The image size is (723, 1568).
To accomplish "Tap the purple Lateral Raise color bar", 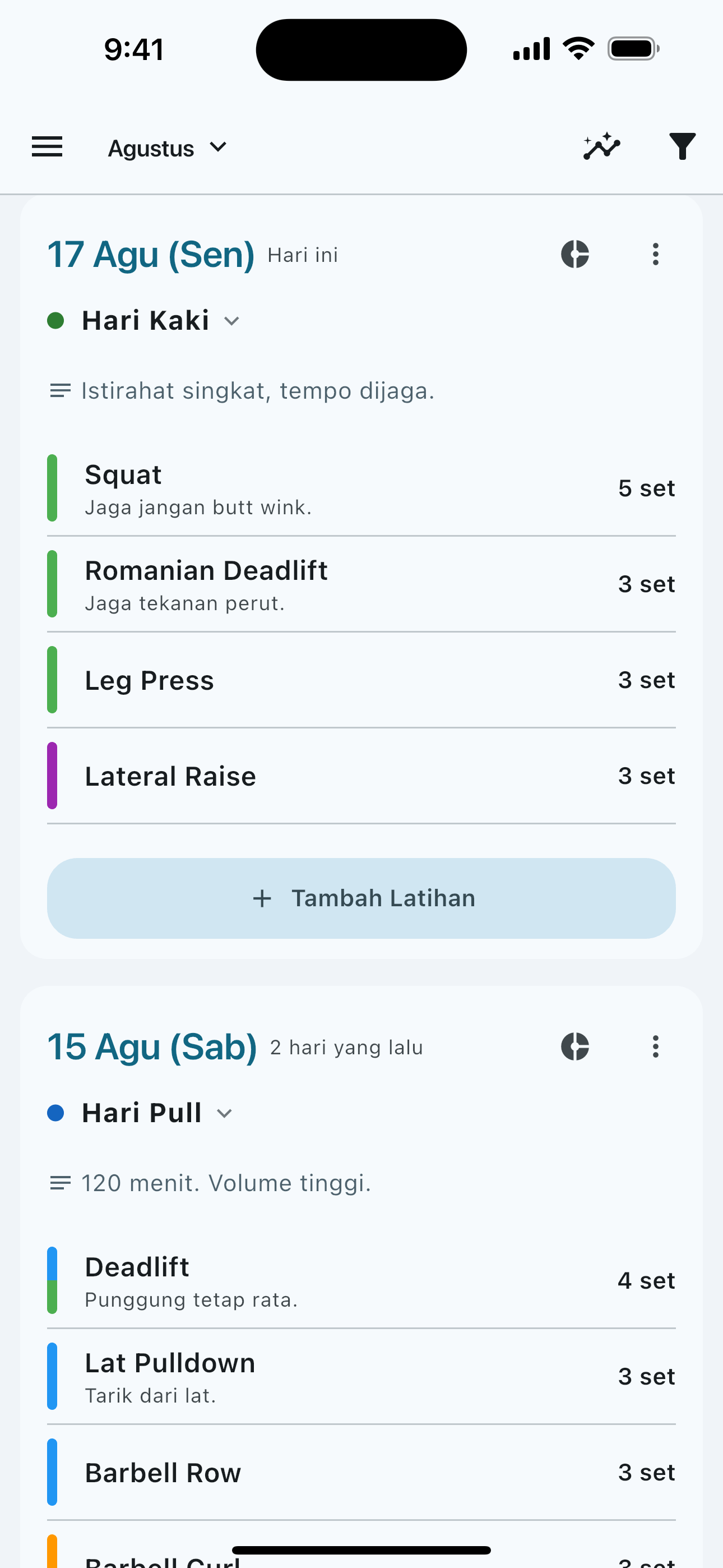I will (x=52, y=776).
